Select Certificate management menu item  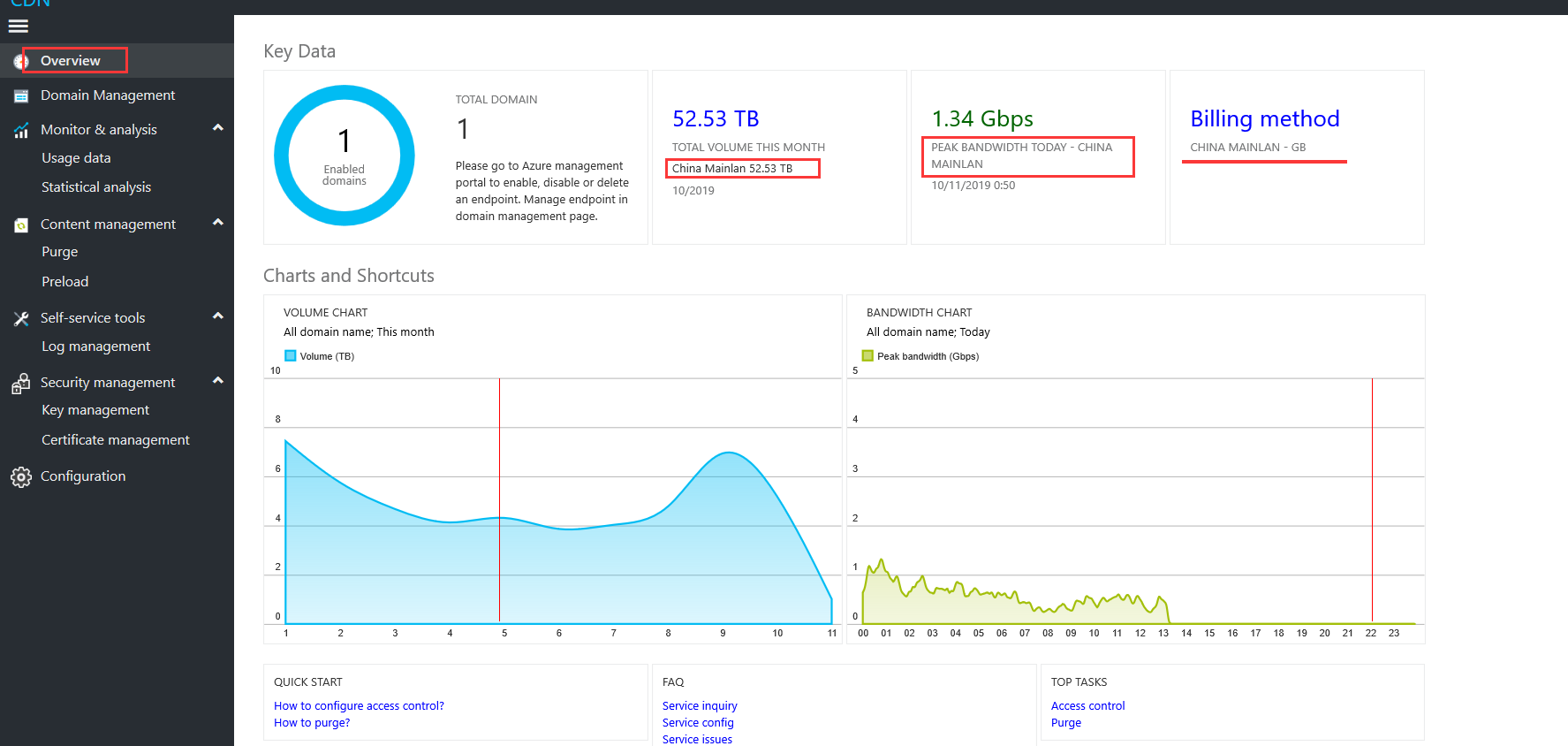coord(116,440)
